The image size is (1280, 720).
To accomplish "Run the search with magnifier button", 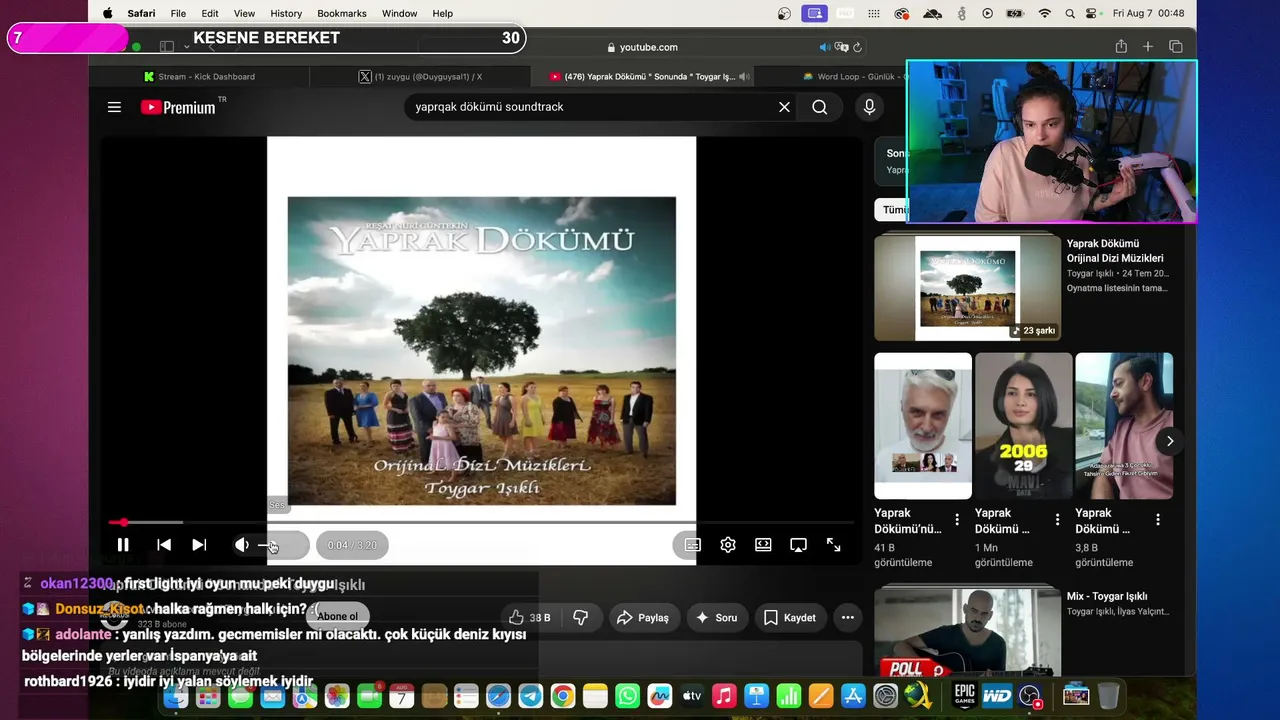I will (x=820, y=107).
